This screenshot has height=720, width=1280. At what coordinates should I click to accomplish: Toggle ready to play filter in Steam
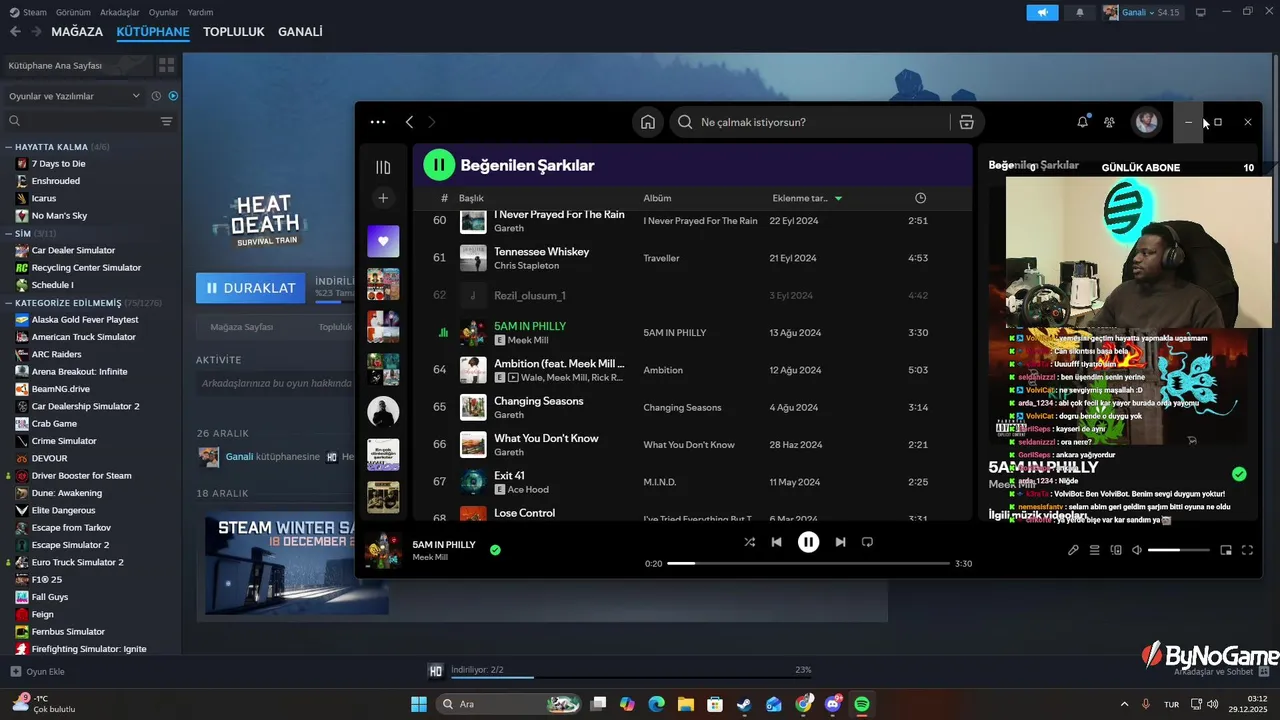[173, 96]
